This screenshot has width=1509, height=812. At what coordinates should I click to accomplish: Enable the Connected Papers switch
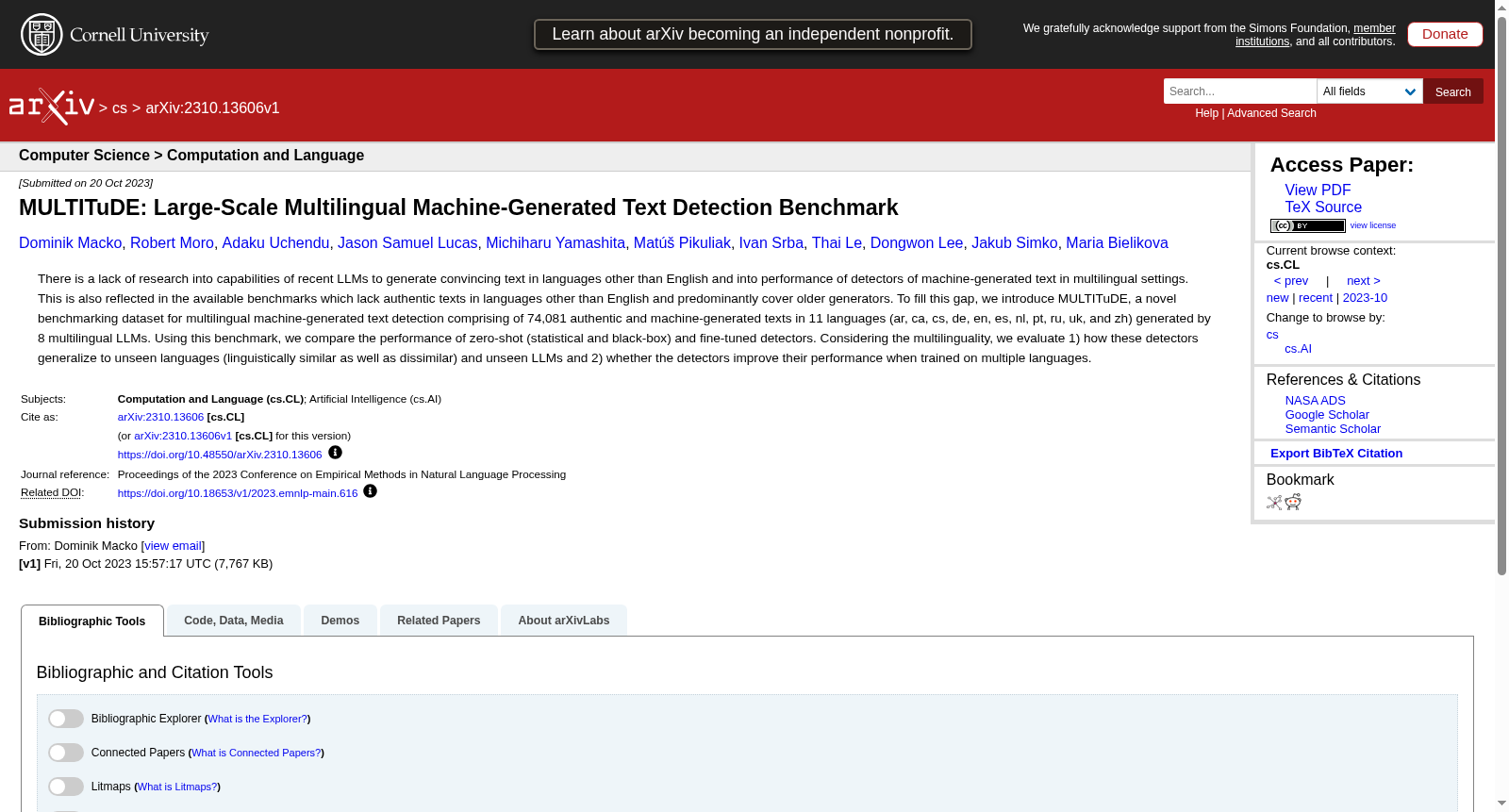pos(66,753)
